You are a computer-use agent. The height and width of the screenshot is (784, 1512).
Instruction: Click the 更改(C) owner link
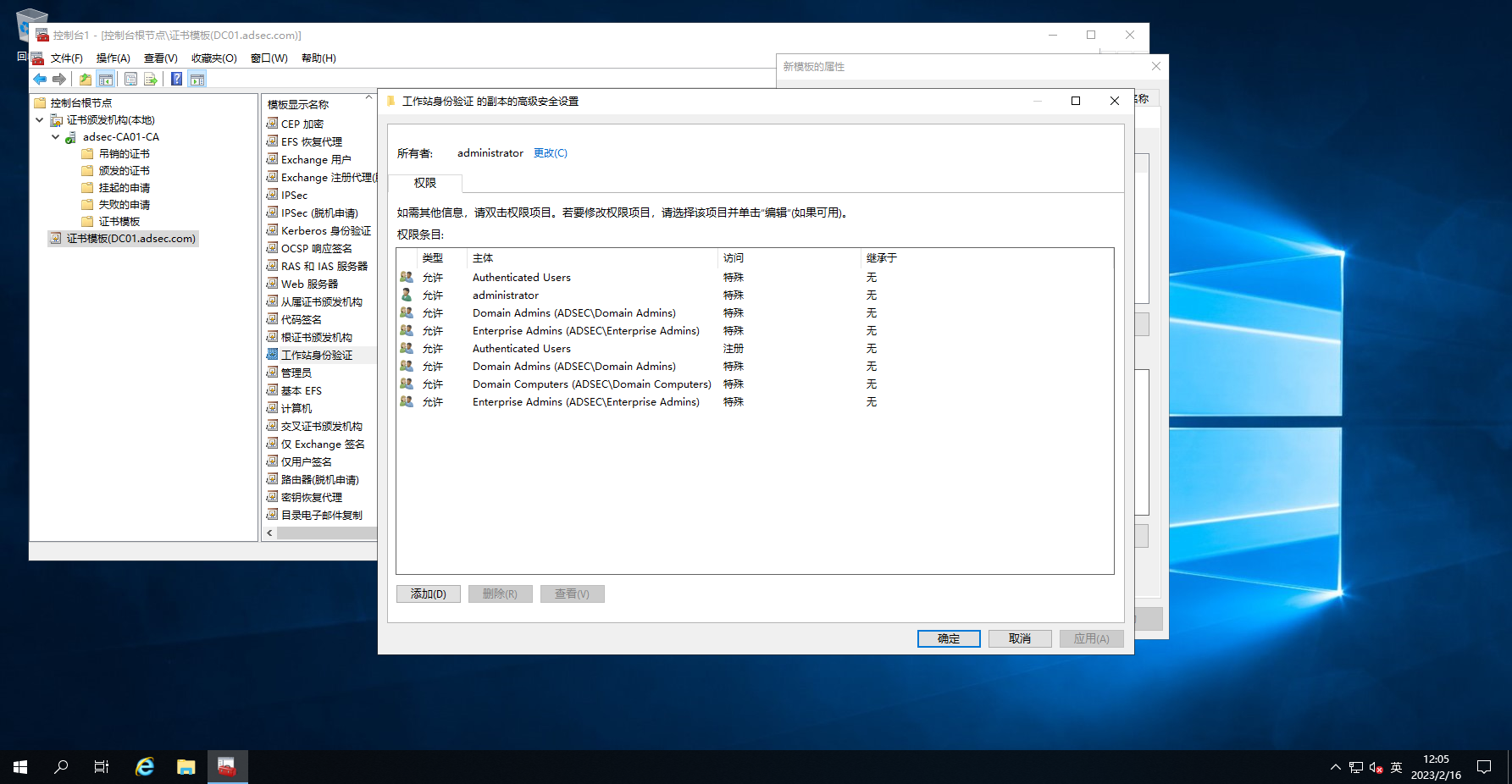pyautogui.click(x=550, y=153)
